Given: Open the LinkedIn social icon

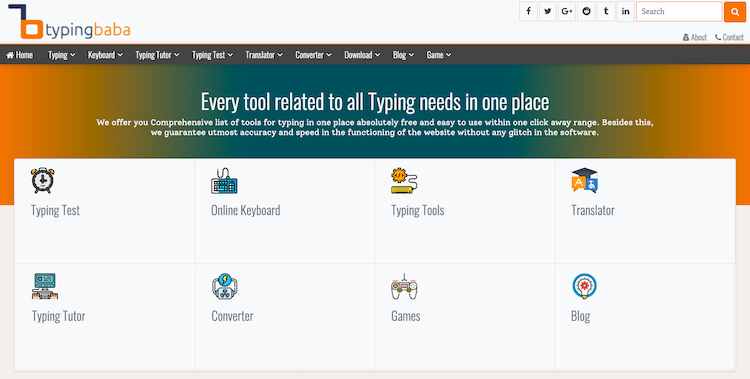Looking at the screenshot, I should click(x=626, y=11).
